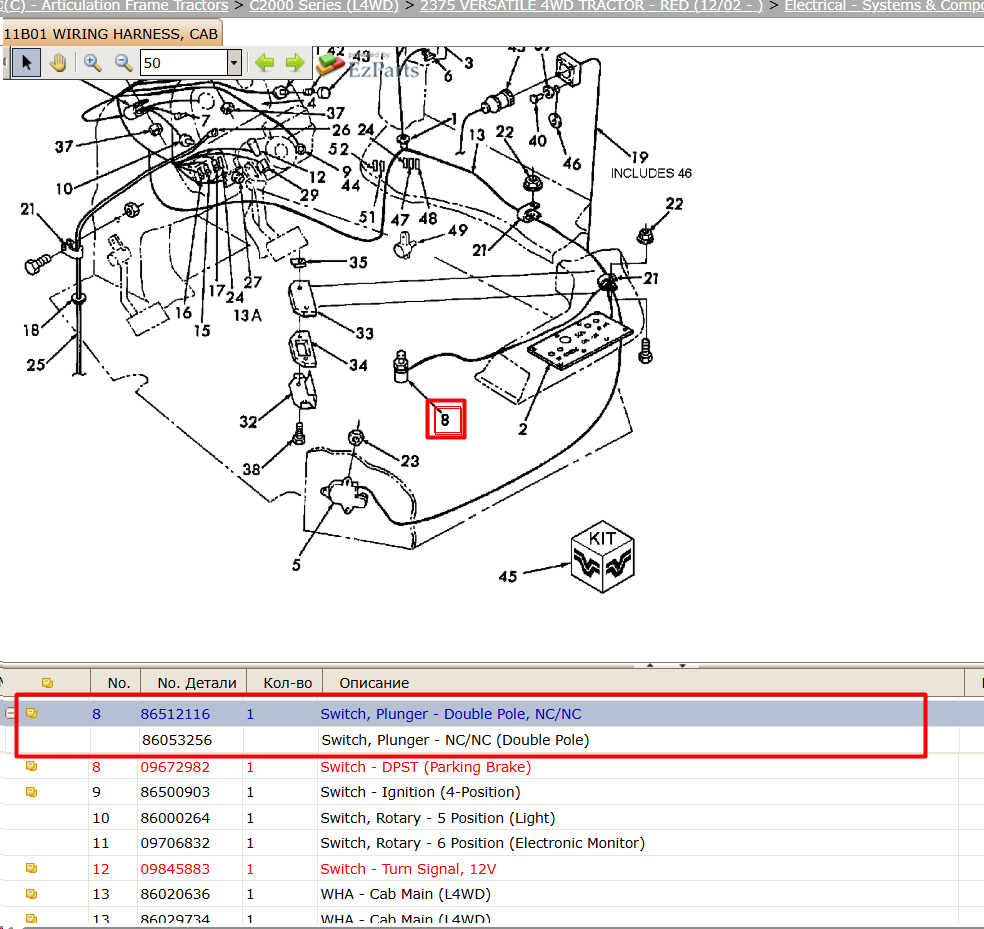The width and height of the screenshot is (984, 929).
Task: Zoom out of the diagram
Action: point(123,63)
